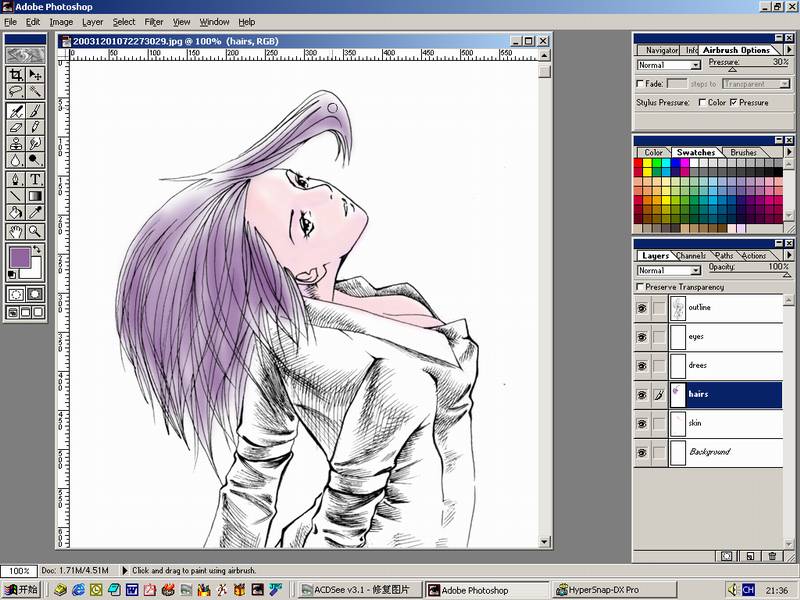Pick the Dodge tool
The image size is (800, 600).
[x=35, y=160]
